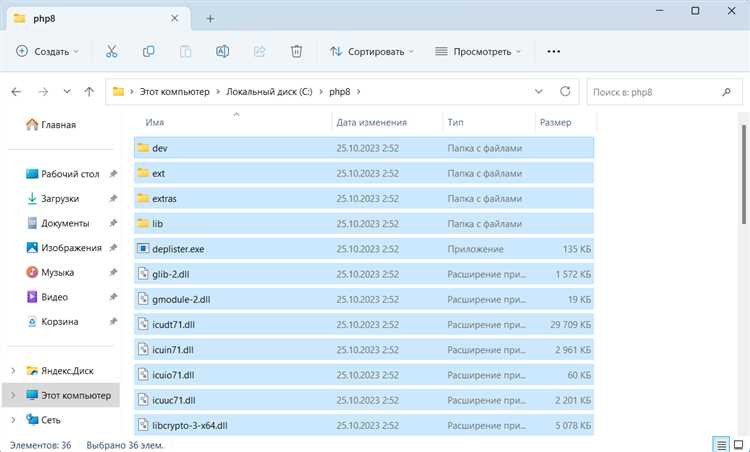Open Корзина in sidebar
This screenshot has height=452, width=750.
click(53, 321)
